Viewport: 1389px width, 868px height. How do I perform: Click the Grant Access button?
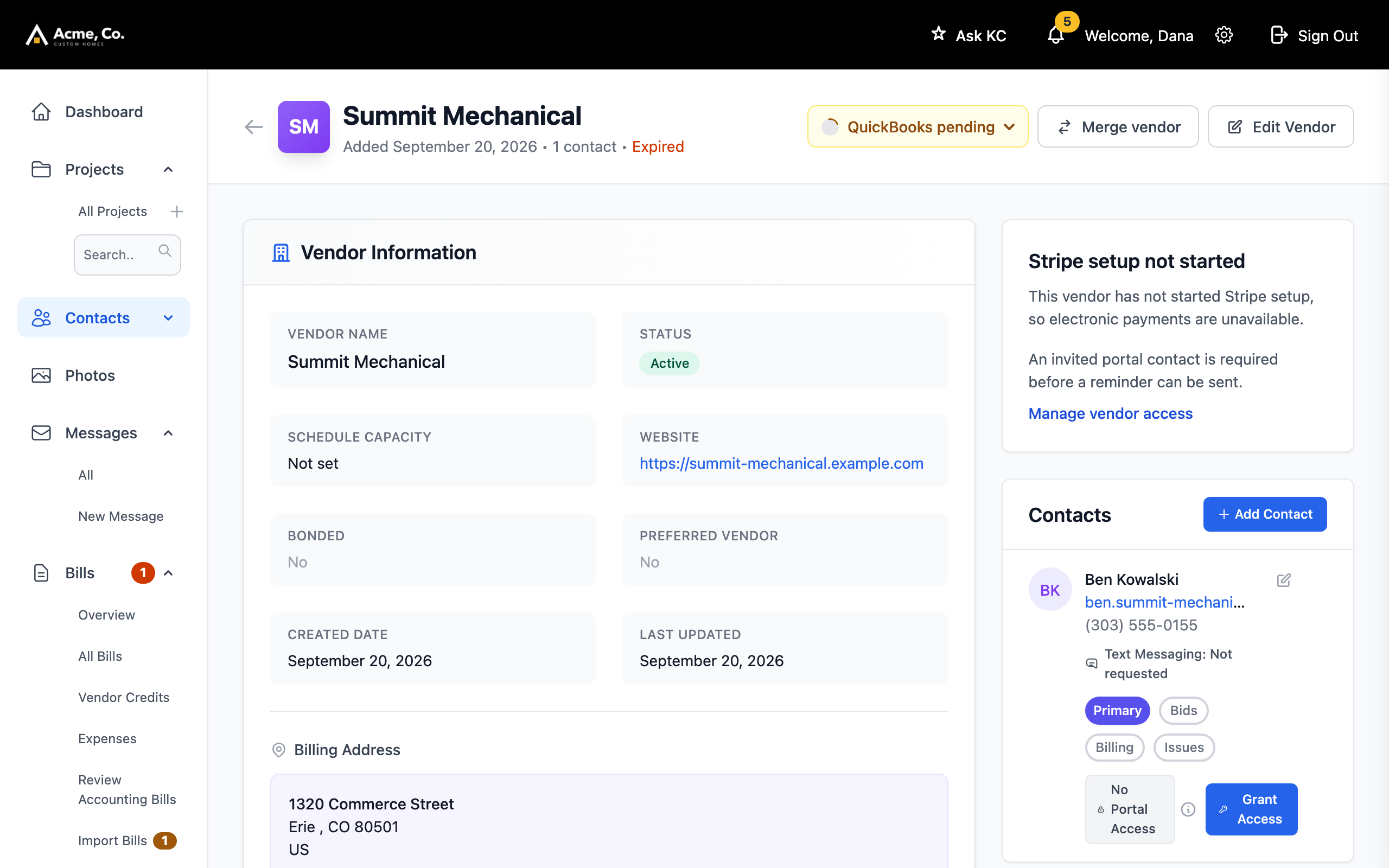tap(1251, 809)
